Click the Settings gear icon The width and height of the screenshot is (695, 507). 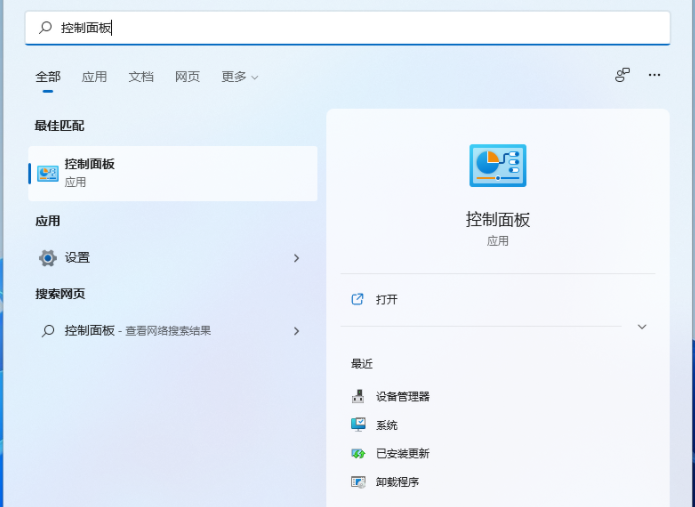[47, 258]
